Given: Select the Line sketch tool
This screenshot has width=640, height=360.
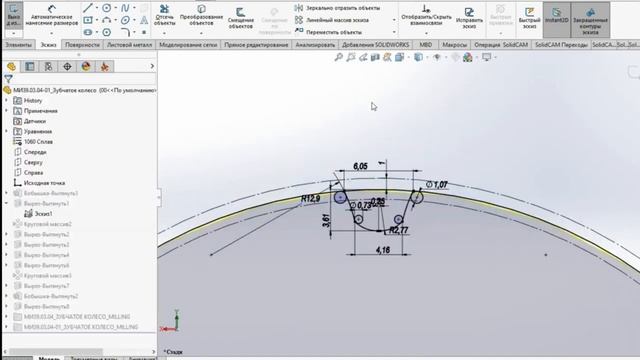Looking at the screenshot, I should 87,8.
